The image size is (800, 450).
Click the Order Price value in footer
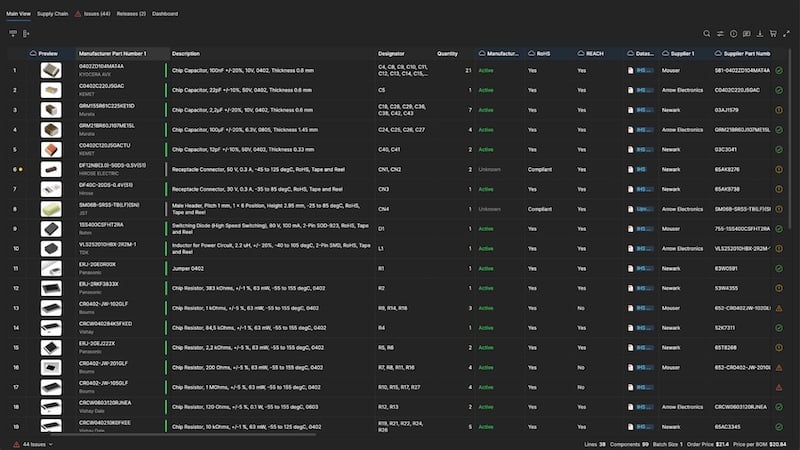(x=722, y=444)
